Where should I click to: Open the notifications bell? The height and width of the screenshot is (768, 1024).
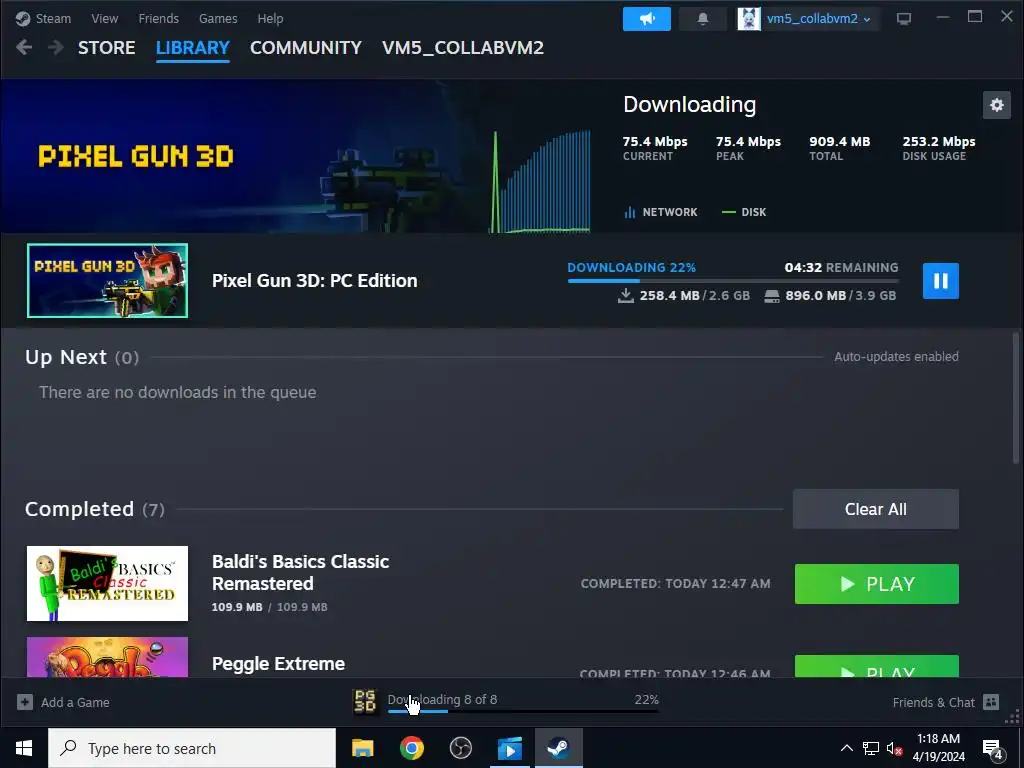point(703,19)
